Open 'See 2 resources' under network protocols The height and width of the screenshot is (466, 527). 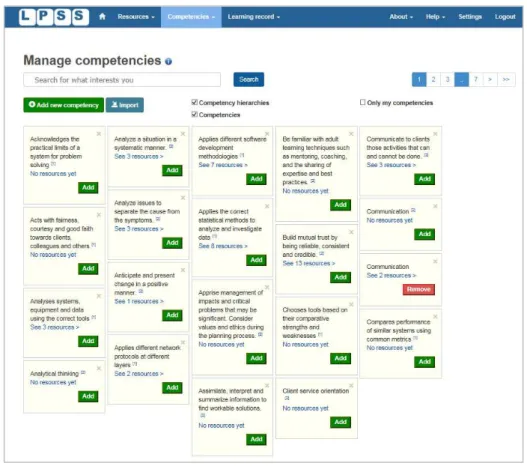139,374
